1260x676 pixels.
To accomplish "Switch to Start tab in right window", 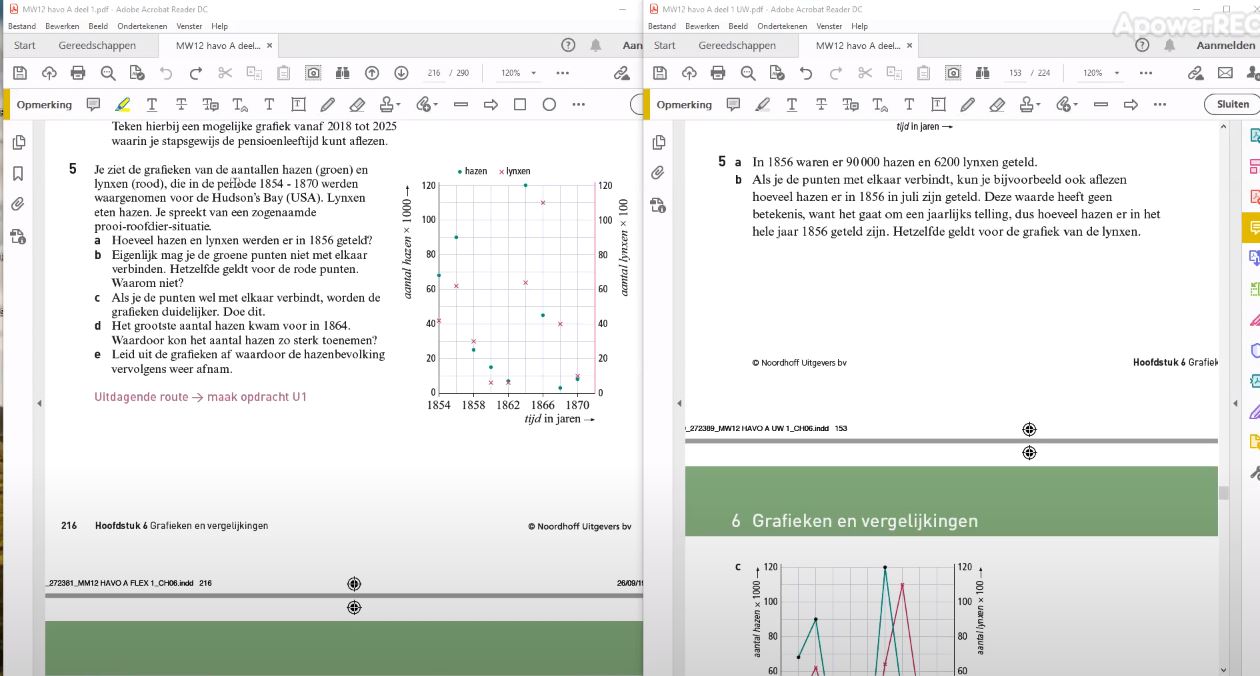I will tap(665, 45).
